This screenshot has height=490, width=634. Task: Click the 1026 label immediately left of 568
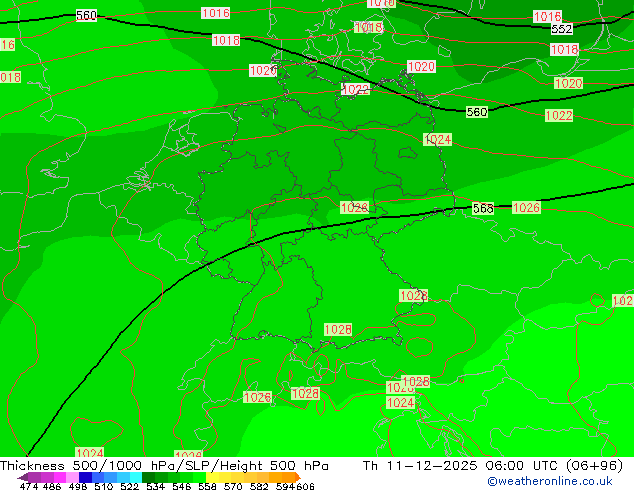(354, 208)
